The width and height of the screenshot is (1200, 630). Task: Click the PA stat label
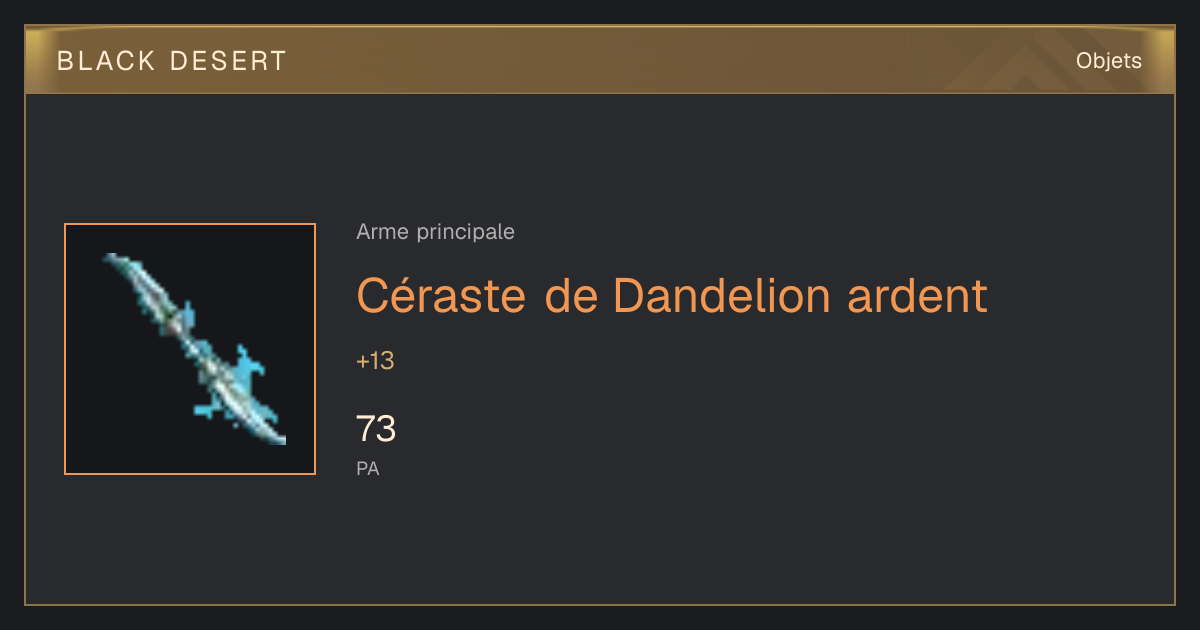pos(368,468)
